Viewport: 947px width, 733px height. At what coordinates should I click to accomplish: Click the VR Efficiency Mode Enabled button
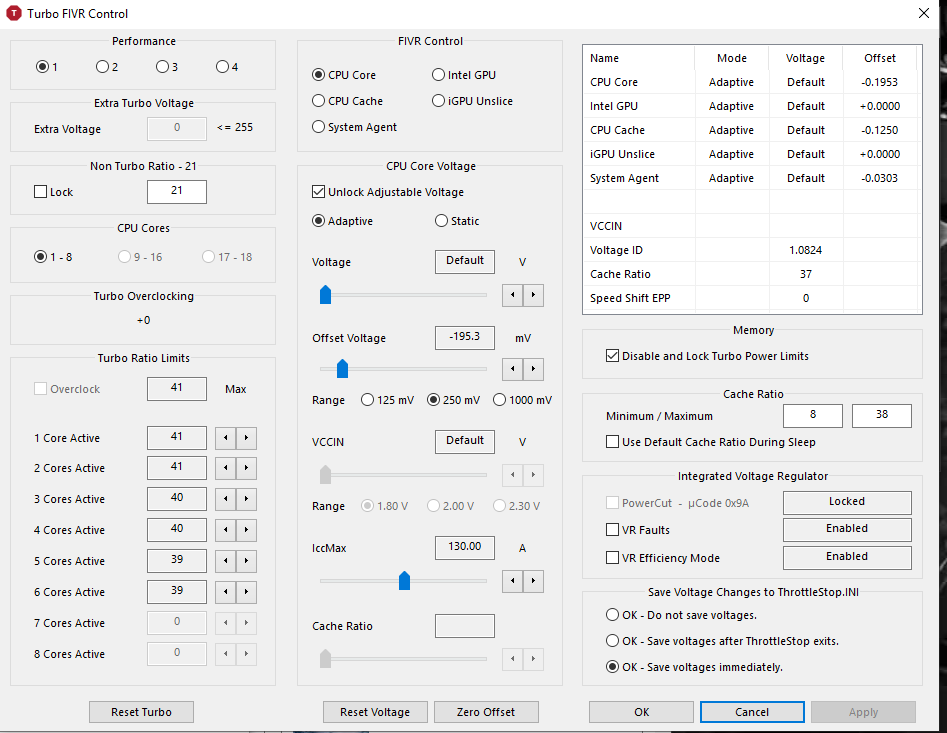click(x=847, y=557)
